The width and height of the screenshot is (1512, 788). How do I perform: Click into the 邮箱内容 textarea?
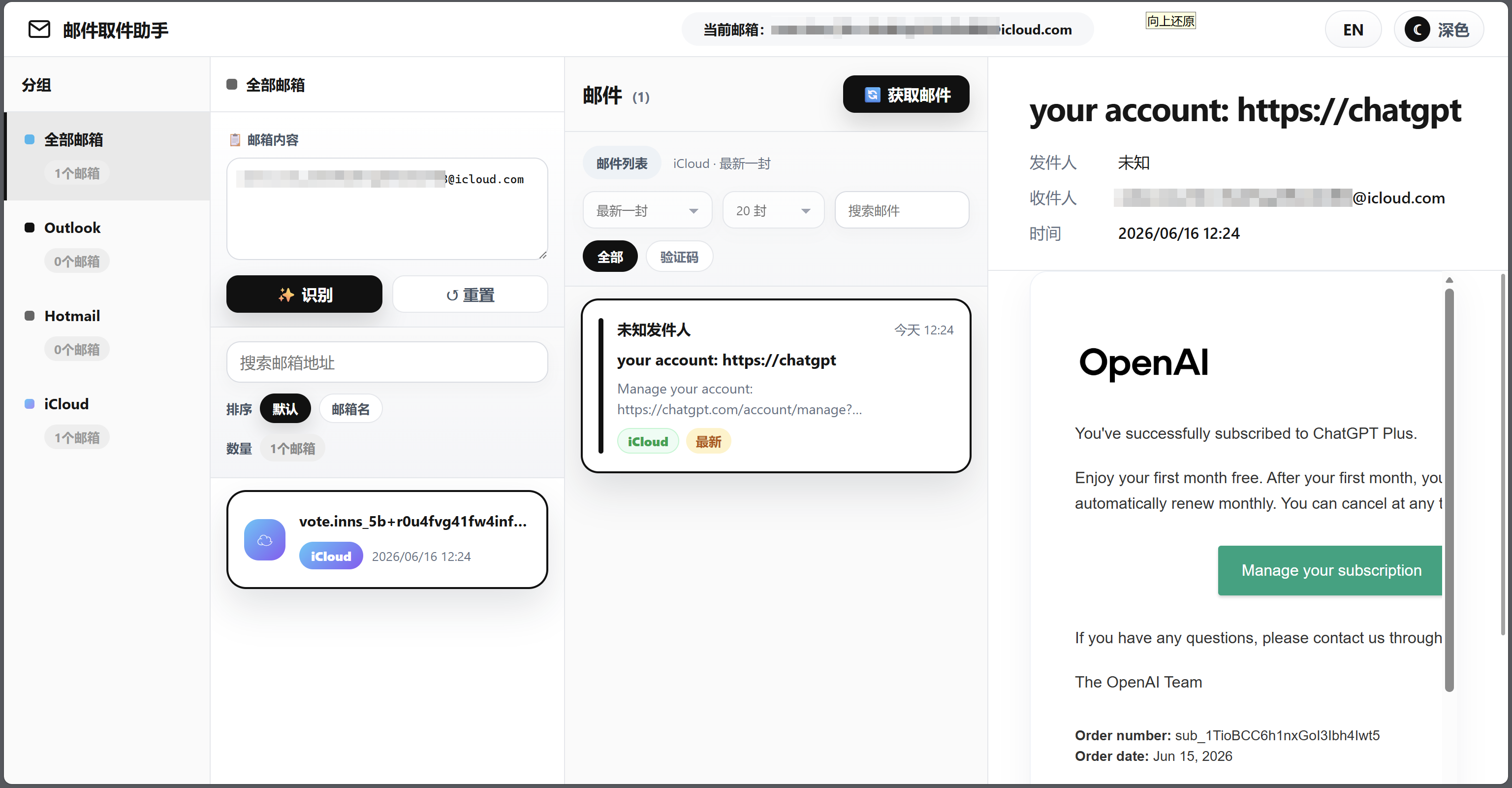[x=387, y=208]
